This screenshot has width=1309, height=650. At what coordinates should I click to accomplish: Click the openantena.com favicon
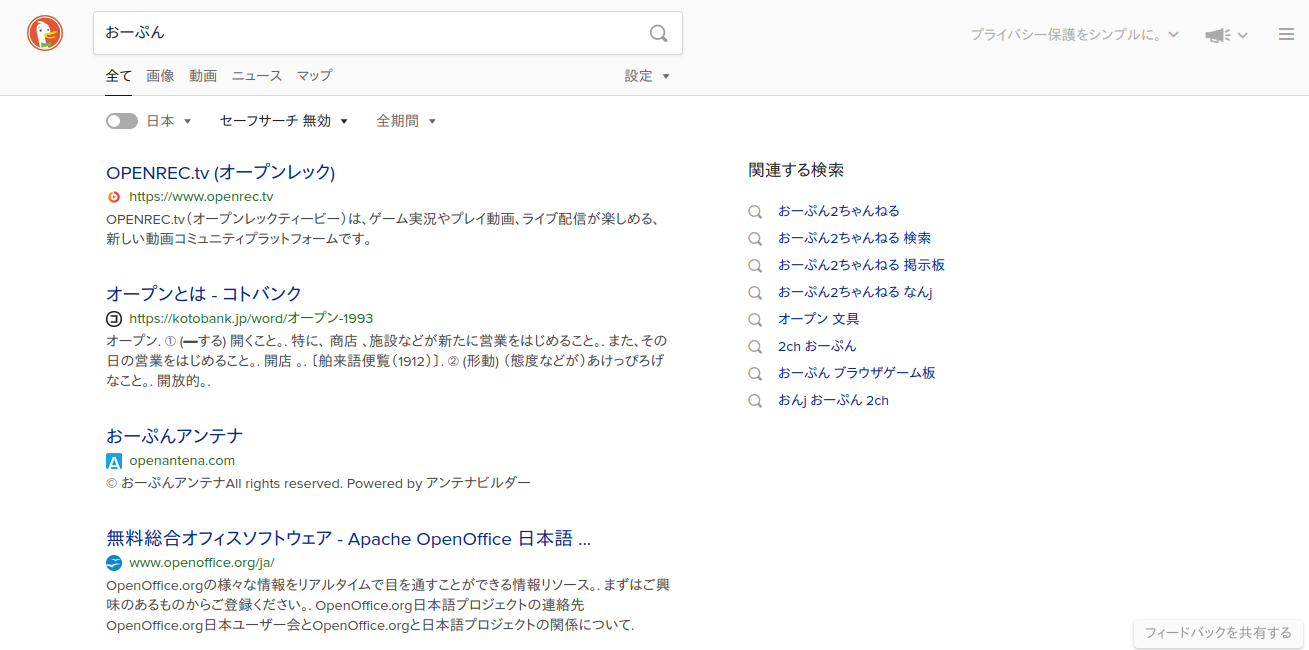tap(114, 461)
